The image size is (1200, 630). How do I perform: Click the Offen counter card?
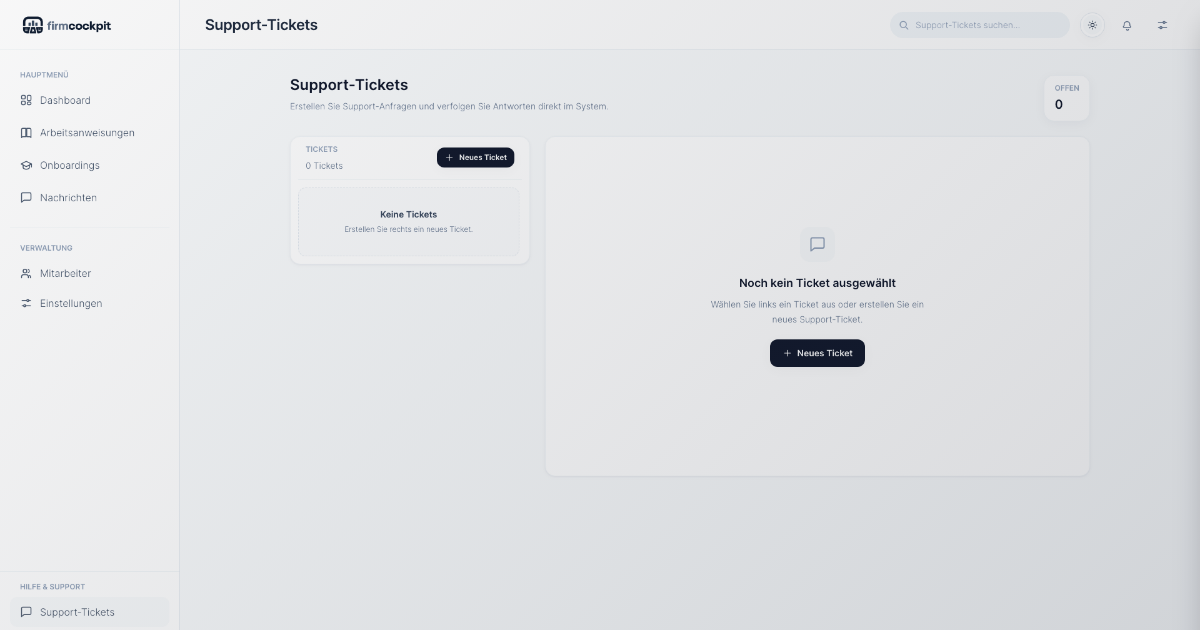pos(1066,98)
